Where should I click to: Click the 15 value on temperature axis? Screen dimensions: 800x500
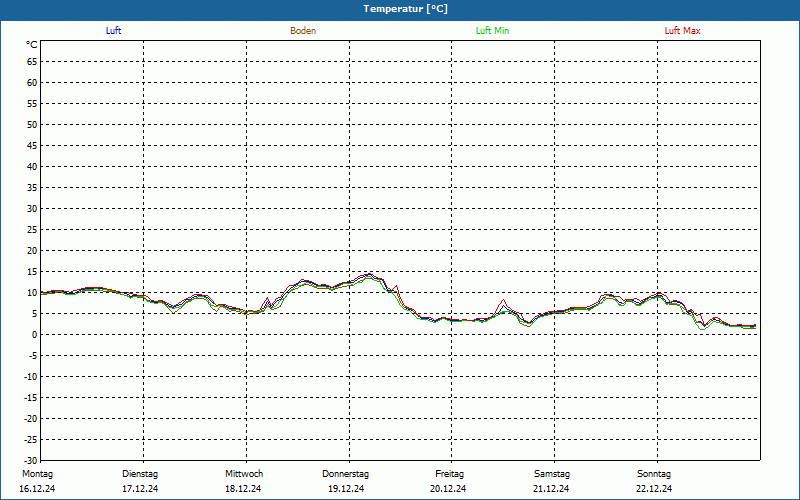pos(32,271)
